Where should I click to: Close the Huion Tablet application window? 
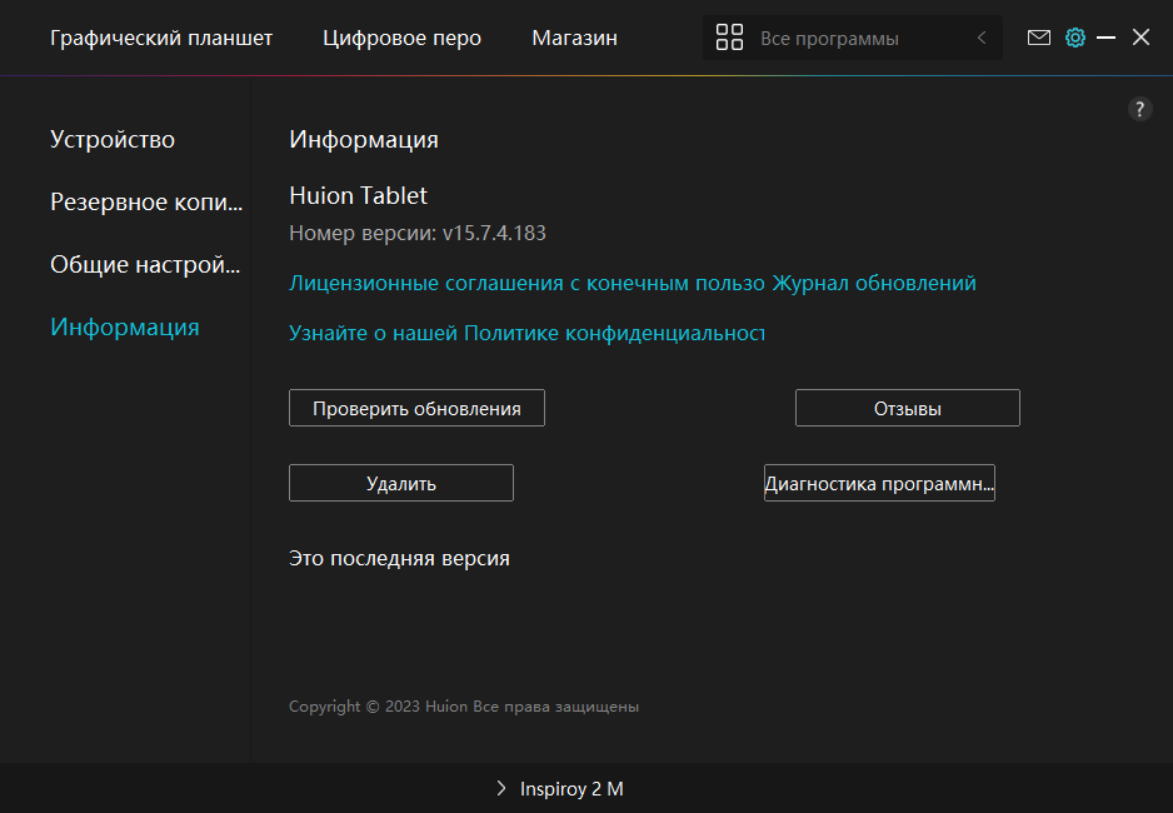[1141, 38]
